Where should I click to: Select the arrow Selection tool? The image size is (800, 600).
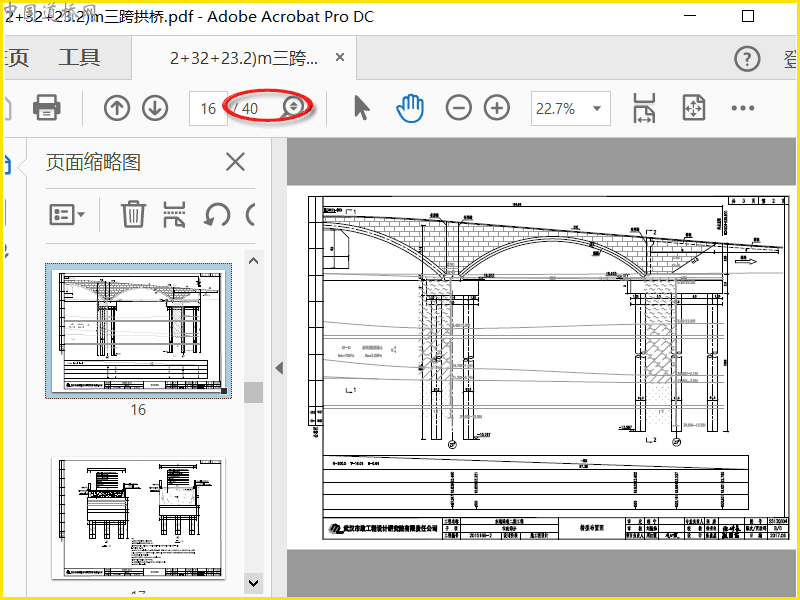coord(362,108)
